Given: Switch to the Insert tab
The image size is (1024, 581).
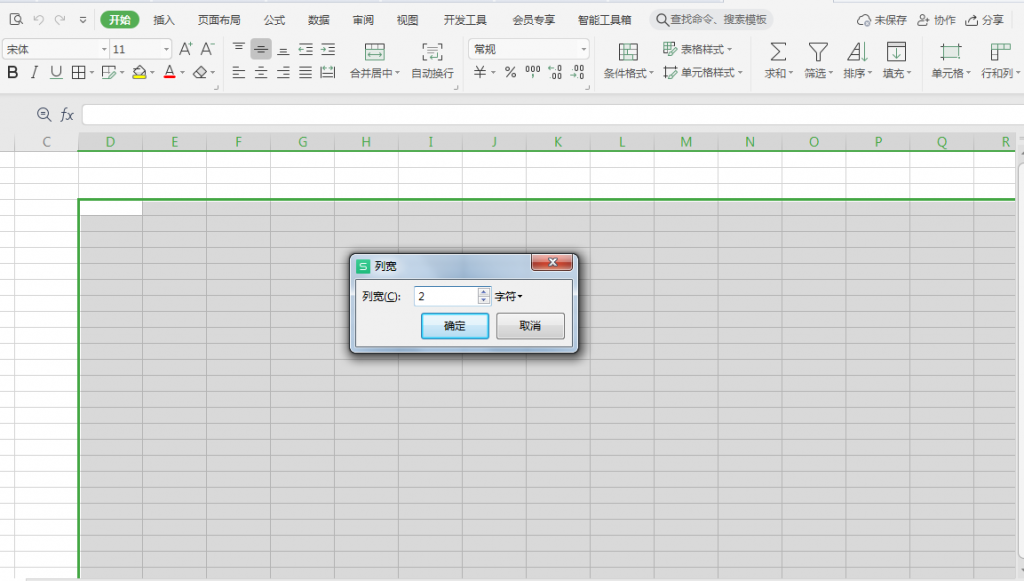Looking at the screenshot, I should (x=163, y=20).
